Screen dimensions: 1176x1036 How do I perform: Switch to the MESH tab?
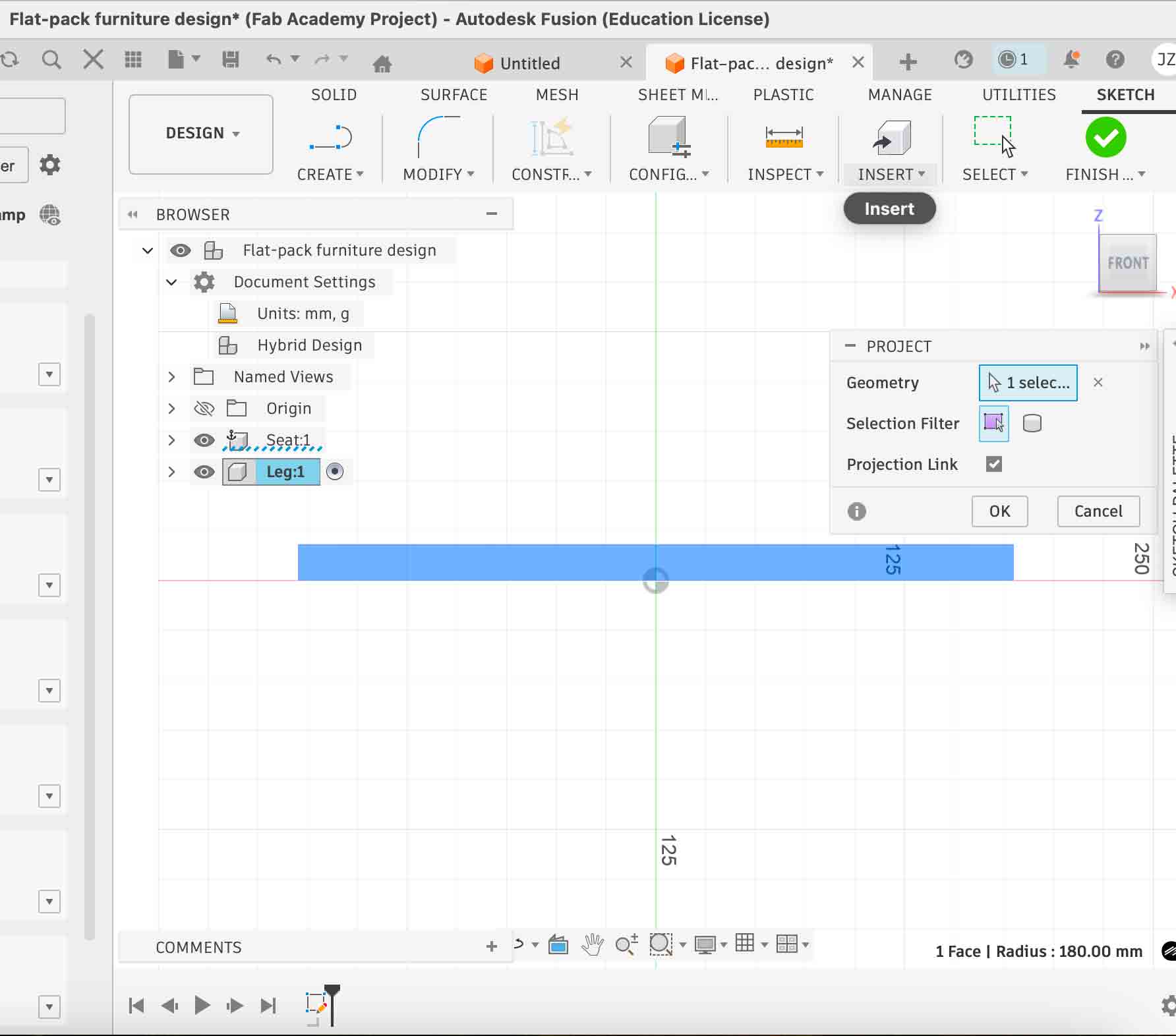tap(557, 95)
